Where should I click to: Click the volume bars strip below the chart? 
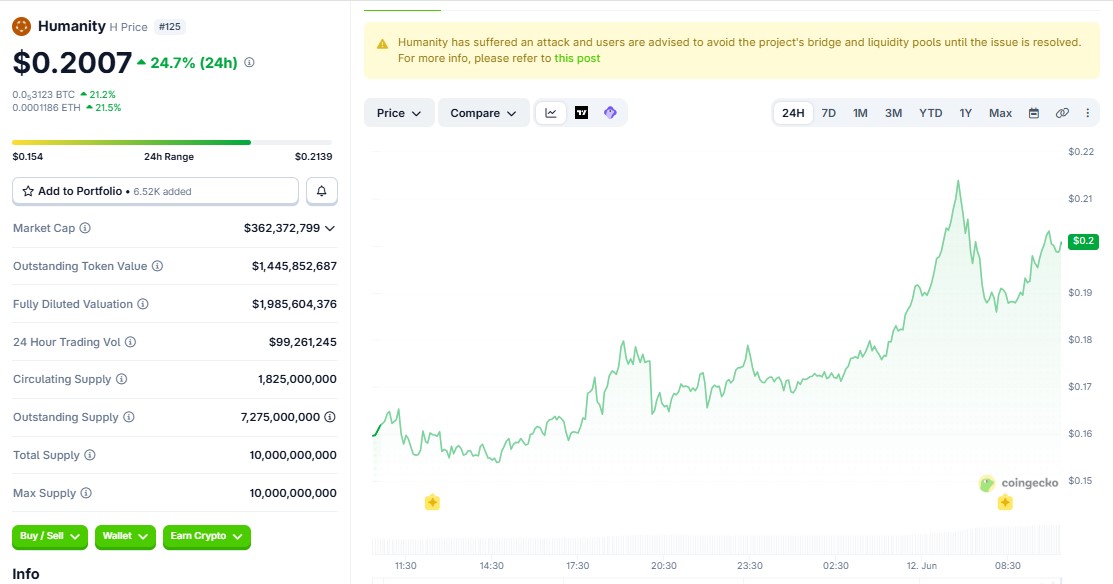[x=716, y=540]
